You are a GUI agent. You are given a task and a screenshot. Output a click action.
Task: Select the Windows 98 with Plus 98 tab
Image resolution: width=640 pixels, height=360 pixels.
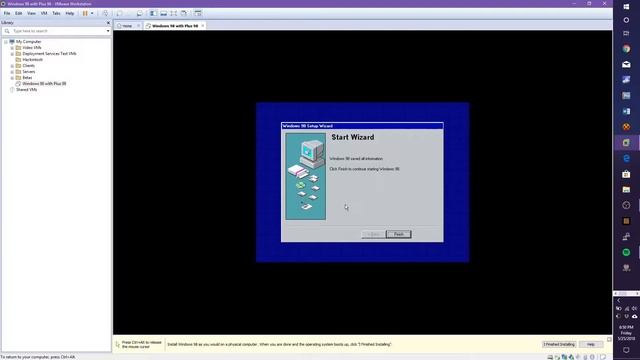[175, 26]
